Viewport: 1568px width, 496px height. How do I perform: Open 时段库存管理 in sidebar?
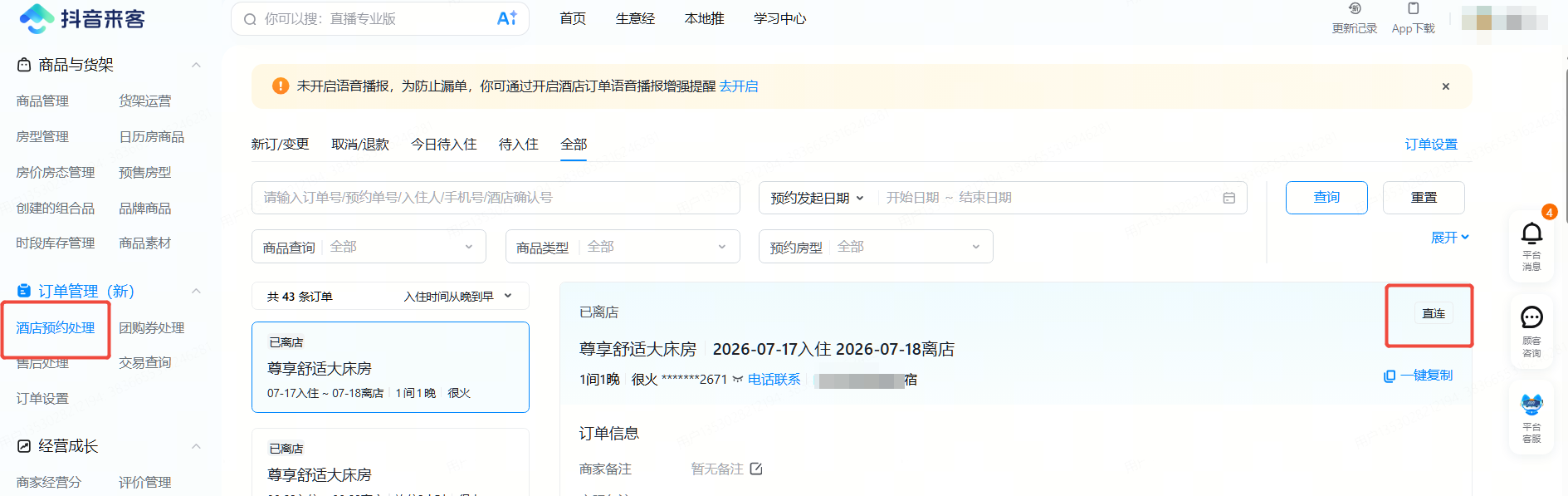click(56, 243)
